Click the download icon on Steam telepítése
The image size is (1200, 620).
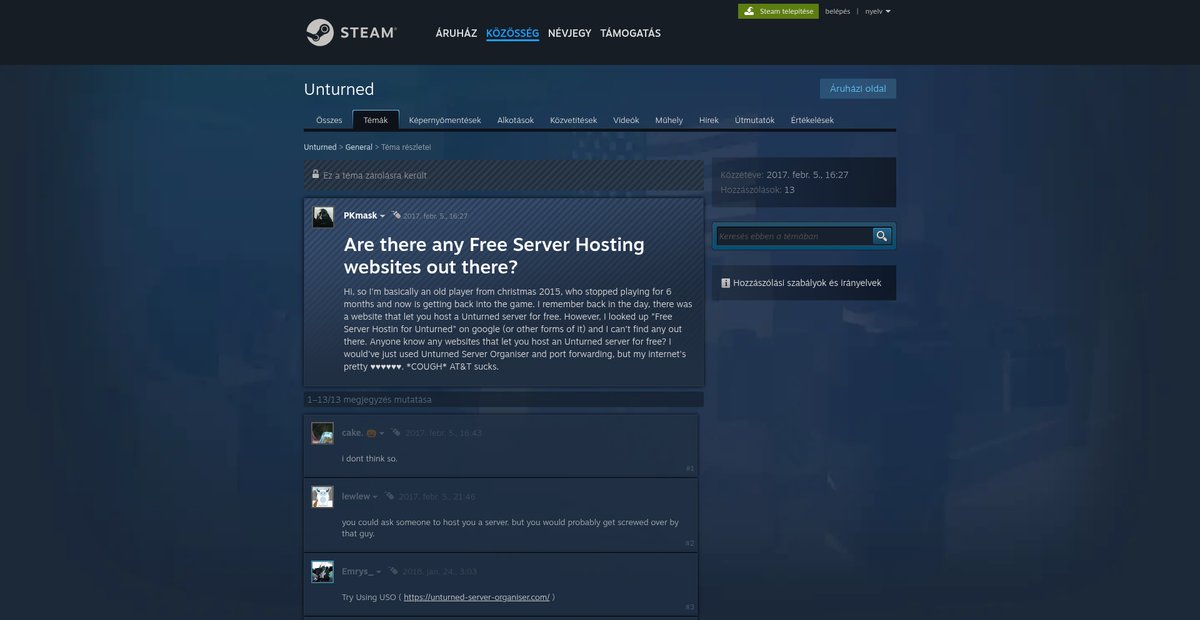pos(749,11)
